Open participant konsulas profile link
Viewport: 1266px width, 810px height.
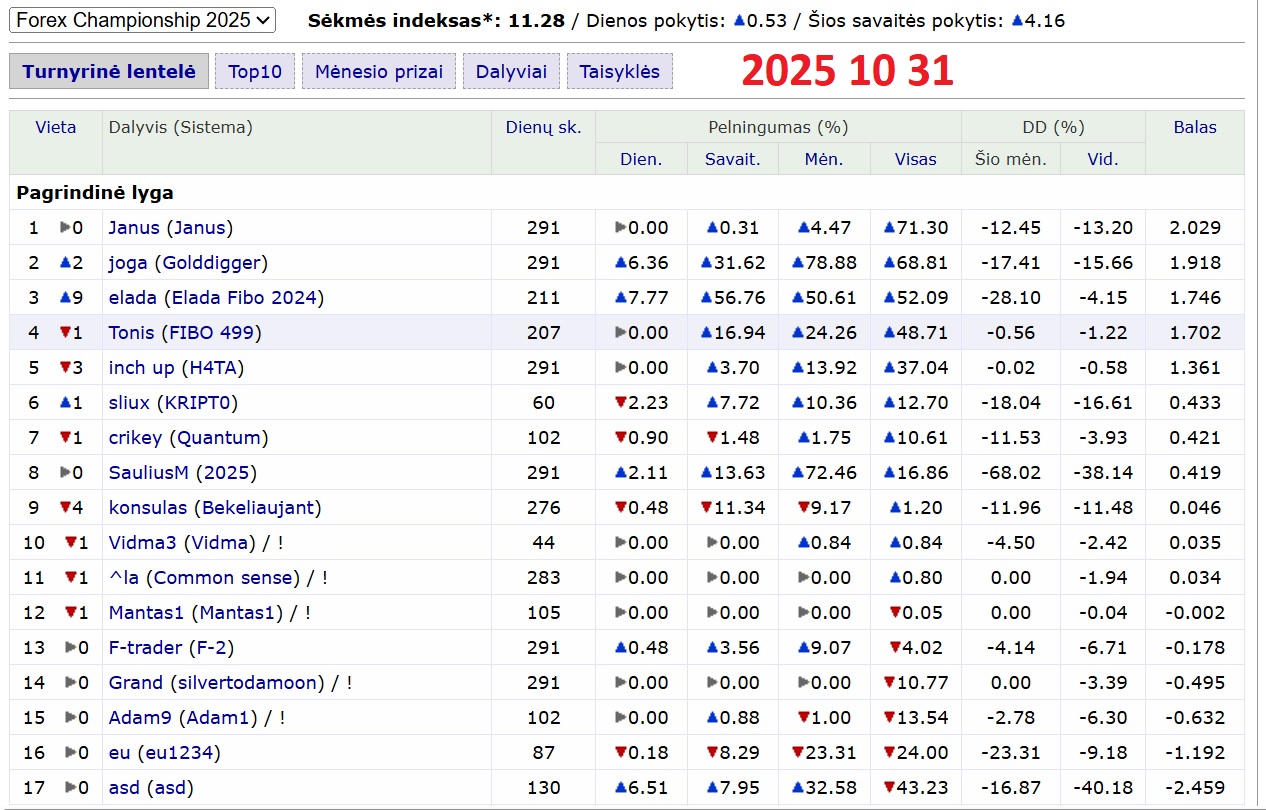tap(148, 508)
